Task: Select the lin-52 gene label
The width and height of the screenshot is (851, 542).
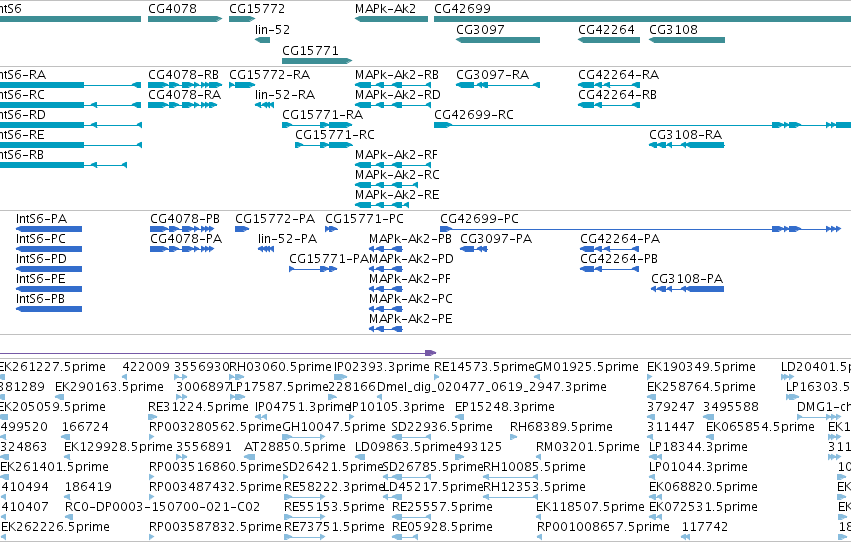Action: pos(272,30)
